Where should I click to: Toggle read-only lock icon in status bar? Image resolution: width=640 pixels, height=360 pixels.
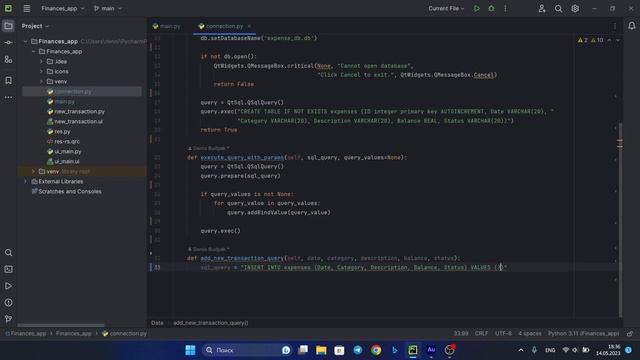point(630,333)
